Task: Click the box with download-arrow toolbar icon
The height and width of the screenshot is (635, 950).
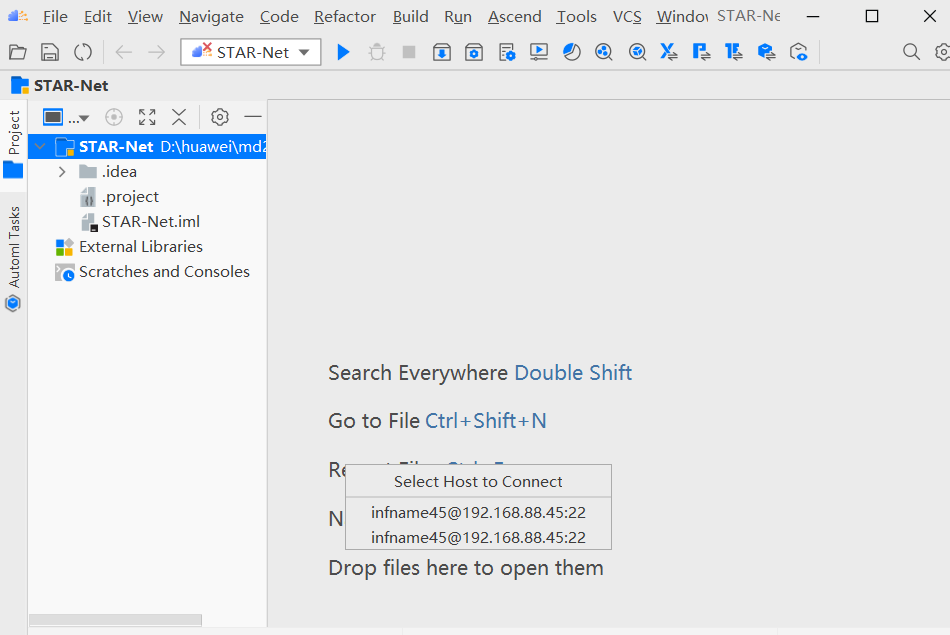Action: 442,53
